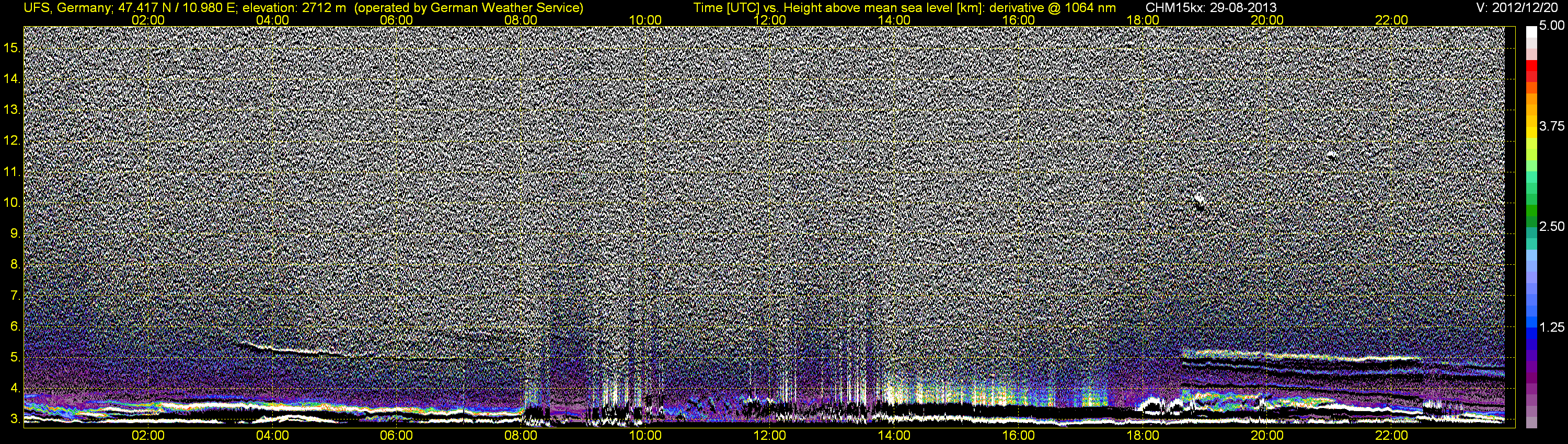Click the height axis label '12.'
Screen dimensions: 1568x444
(x=13, y=141)
